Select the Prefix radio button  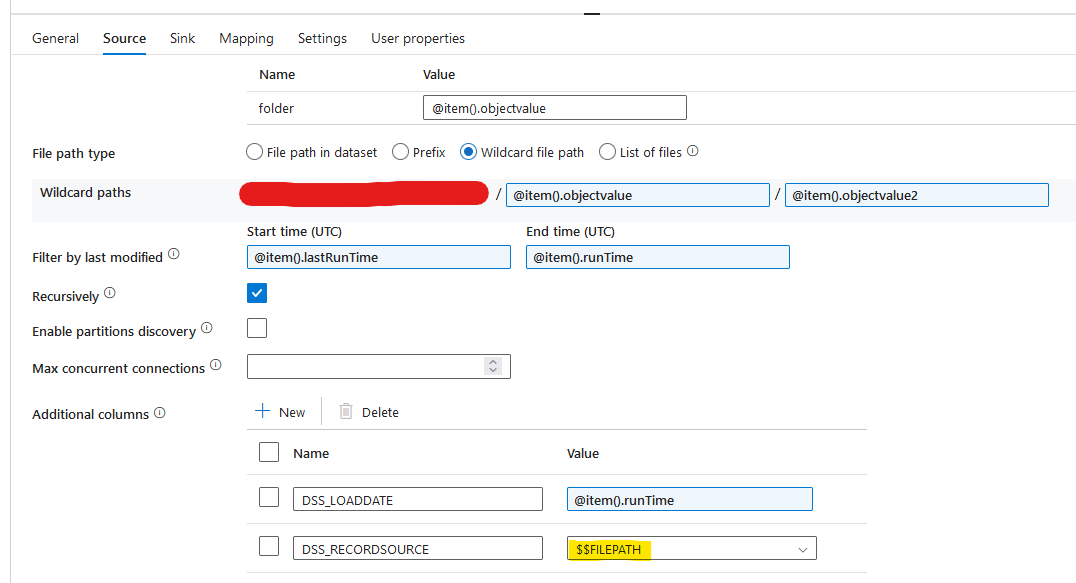point(400,151)
